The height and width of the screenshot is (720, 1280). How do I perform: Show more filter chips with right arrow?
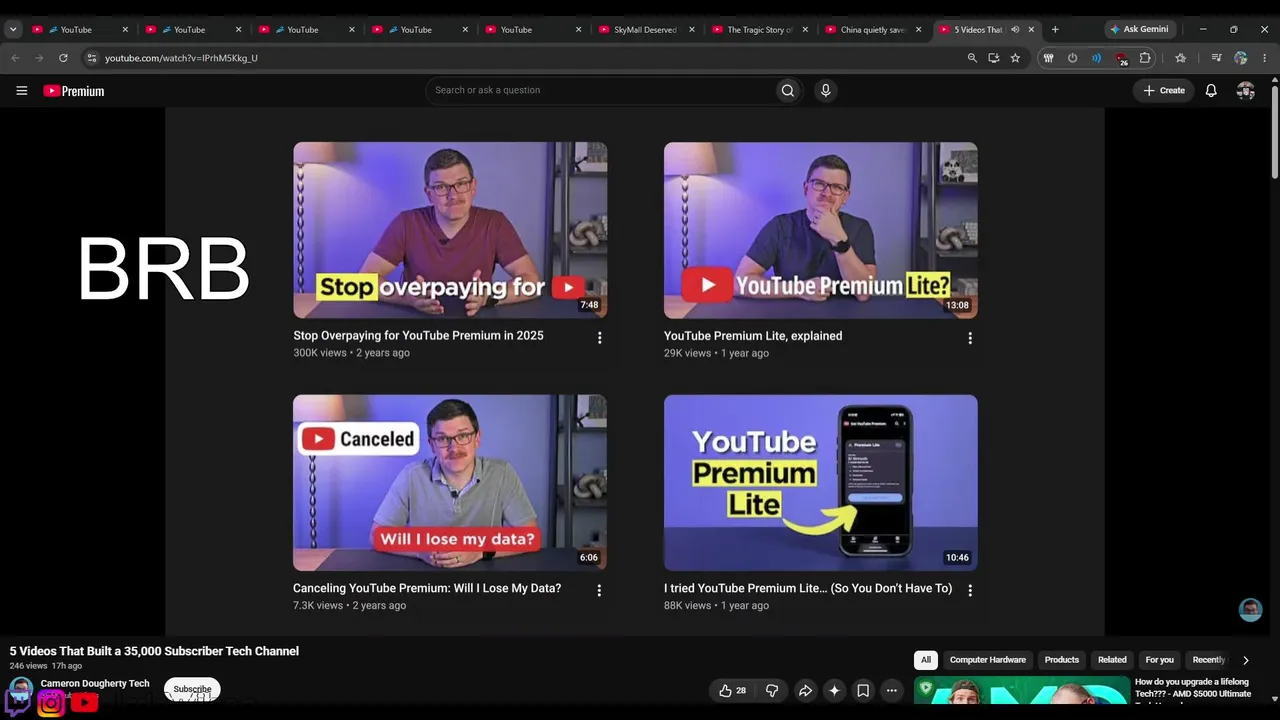(1245, 660)
